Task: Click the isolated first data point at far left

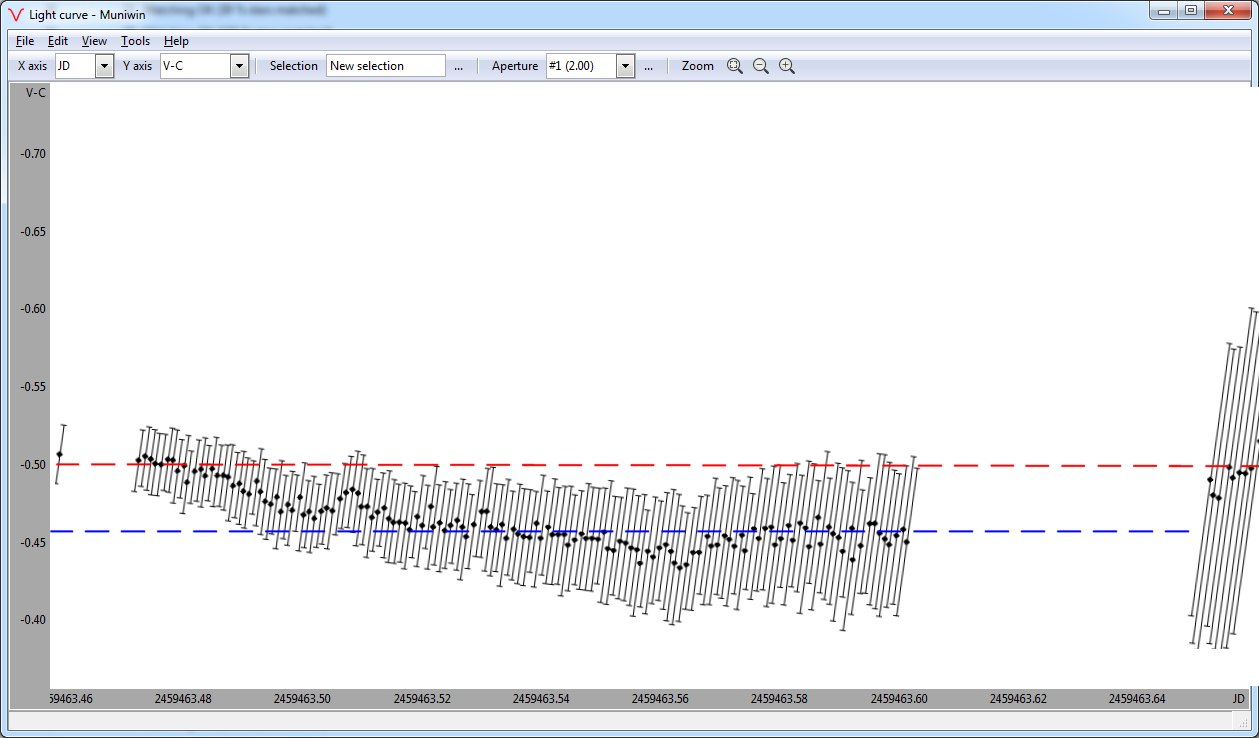Action: coord(59,454)
